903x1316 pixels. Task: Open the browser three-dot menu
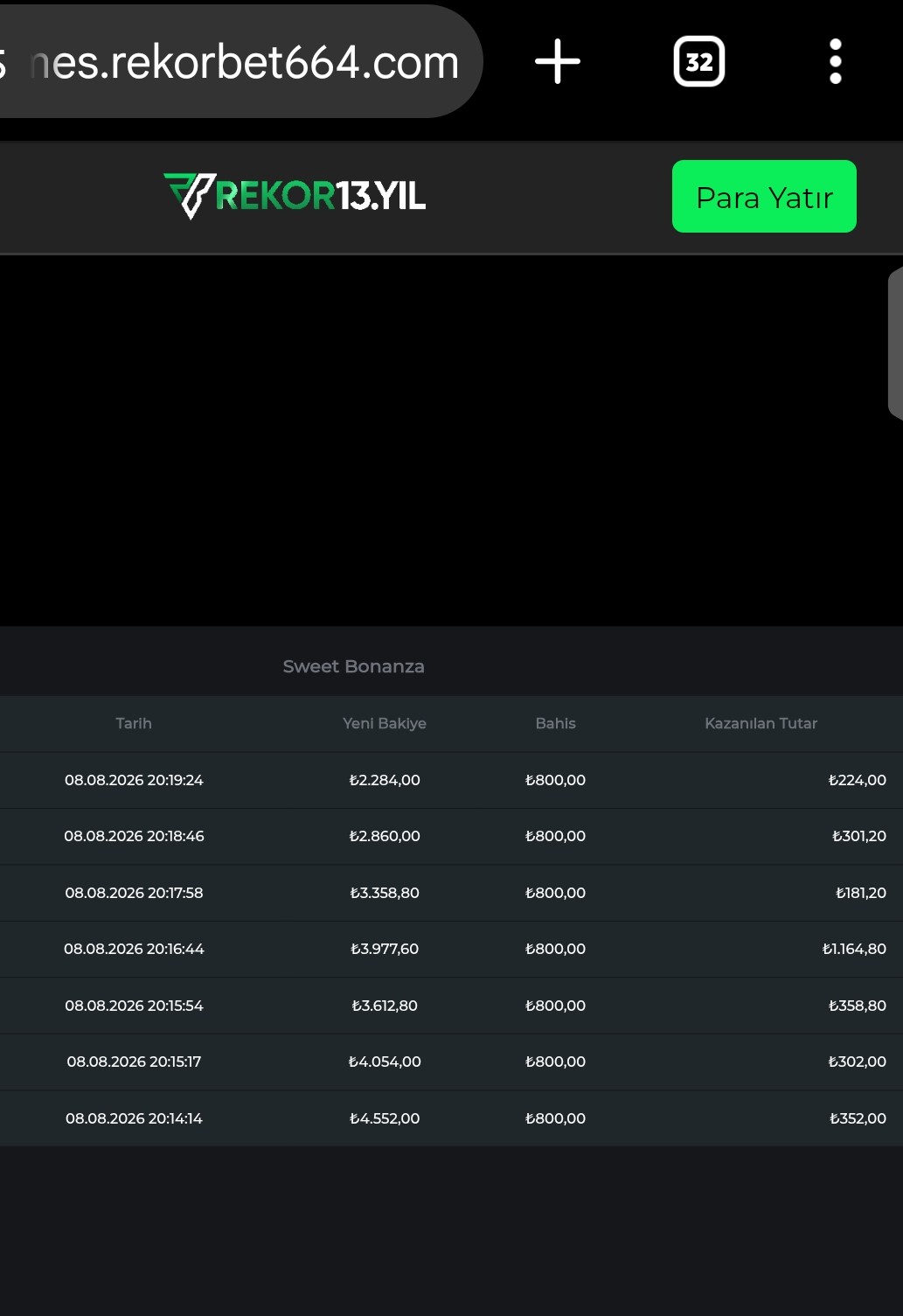(x=836, y=61)
